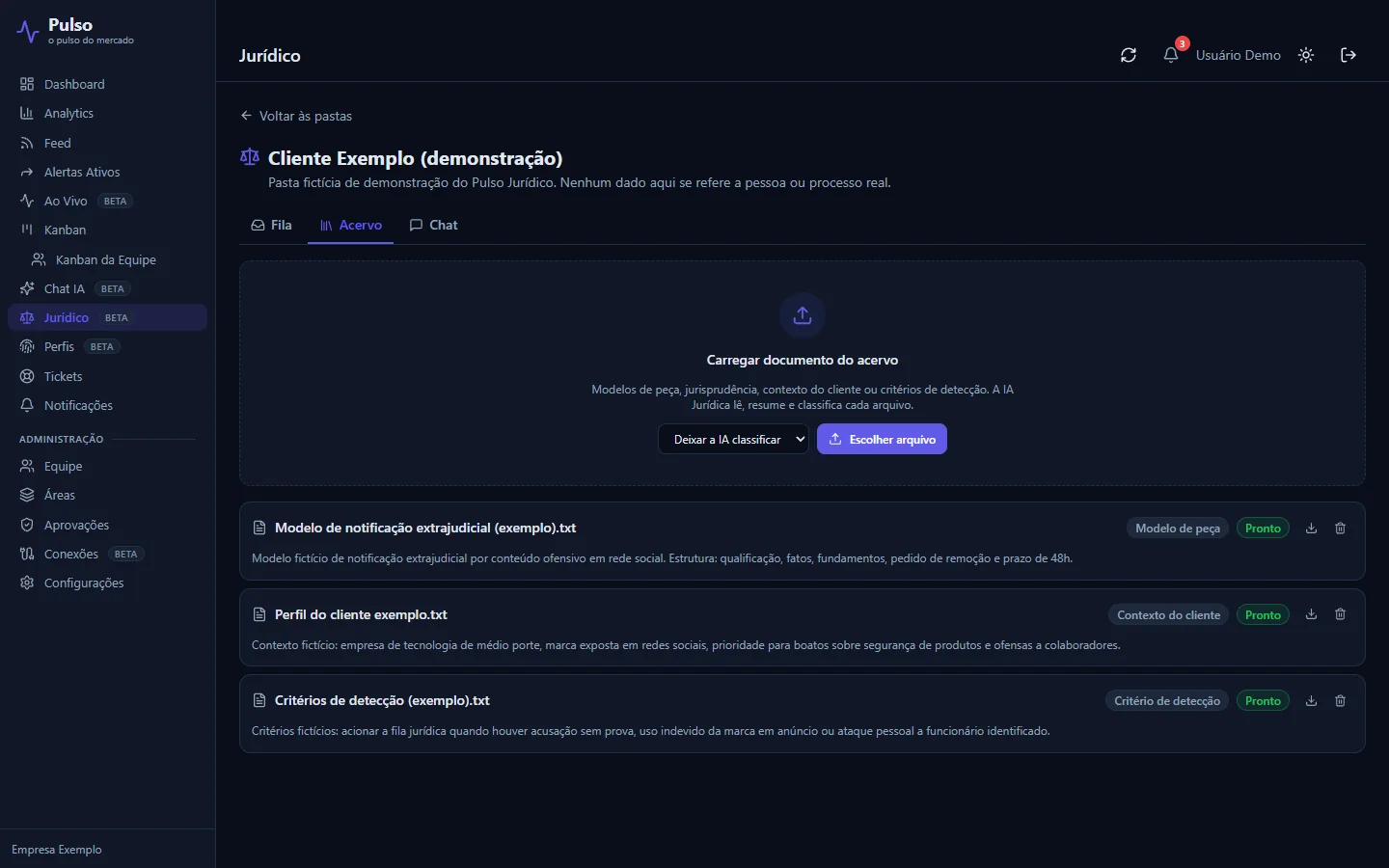Open Notificações in sidebar
This screenshot has height=868, width=1389.
click(x=107, y=405)
